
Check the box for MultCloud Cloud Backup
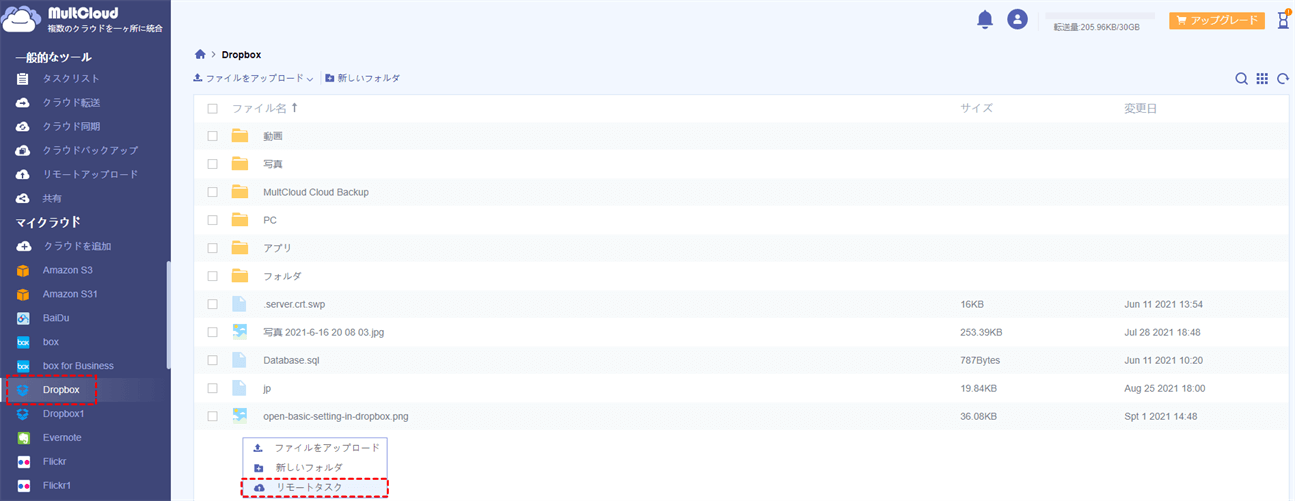click(212, 192)
